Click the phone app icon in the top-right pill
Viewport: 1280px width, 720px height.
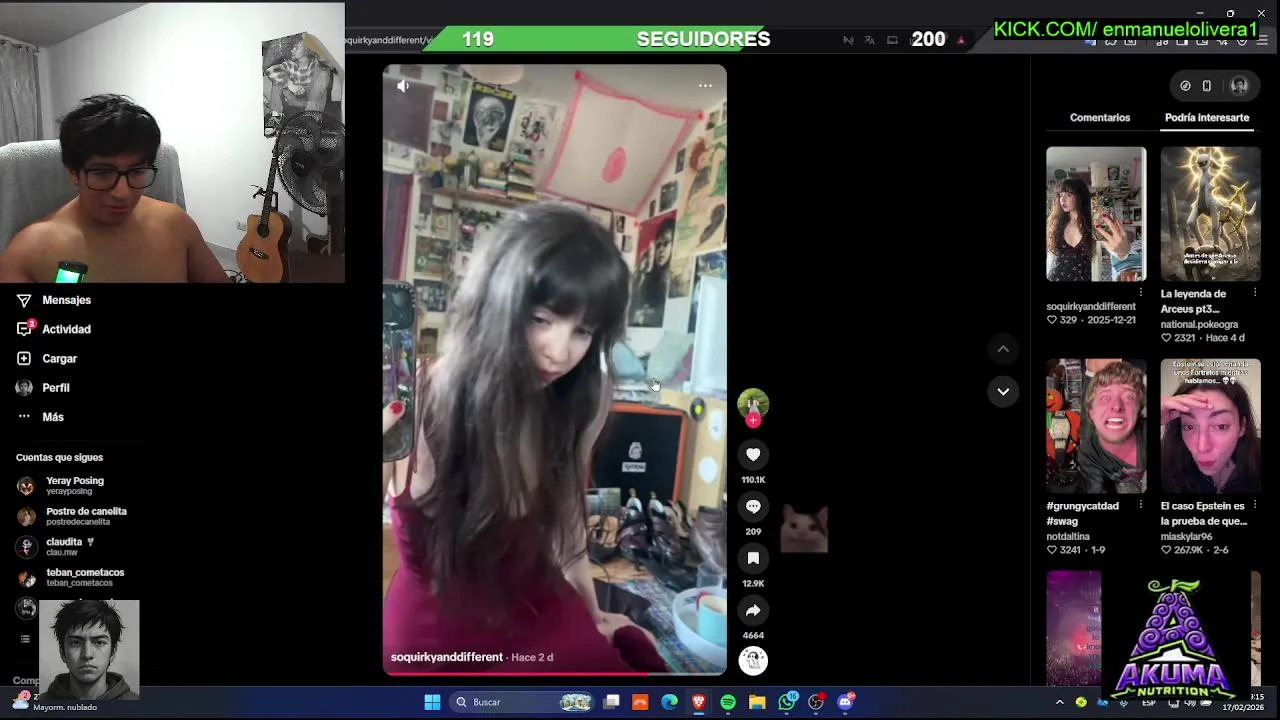(x=1207, y=86)
